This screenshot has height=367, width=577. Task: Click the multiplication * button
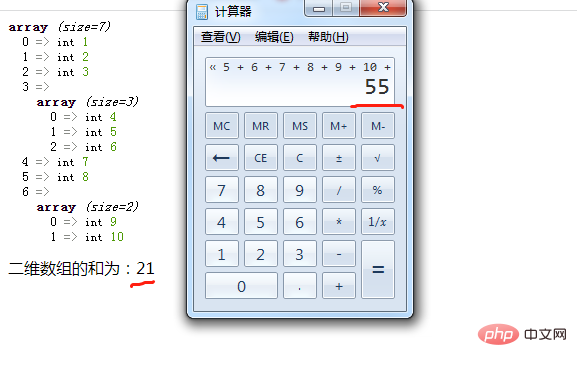(339, 222)
